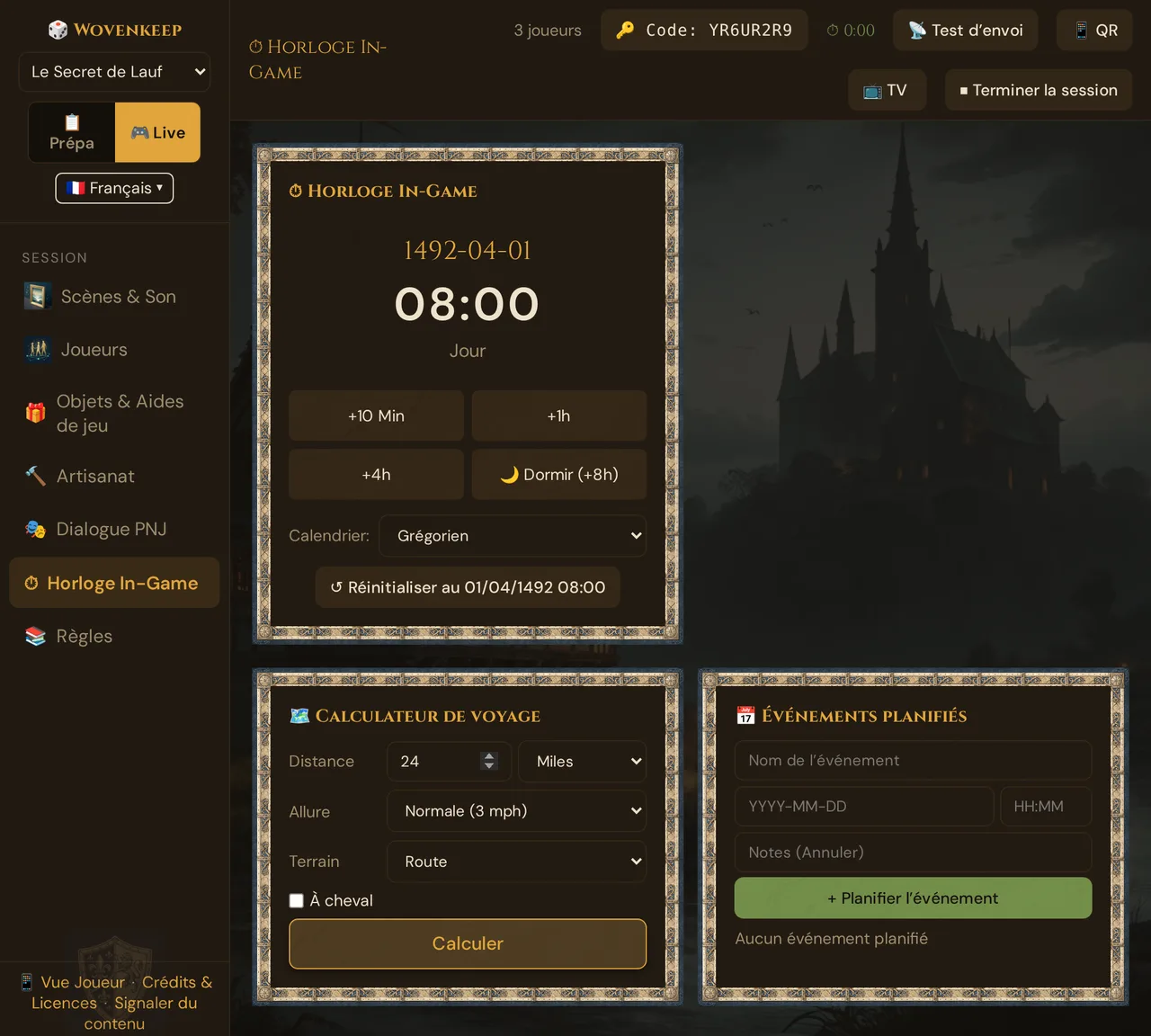Switch to Live mode
Viewport: 1151px width, 1036px height.
tap(157, 132)
